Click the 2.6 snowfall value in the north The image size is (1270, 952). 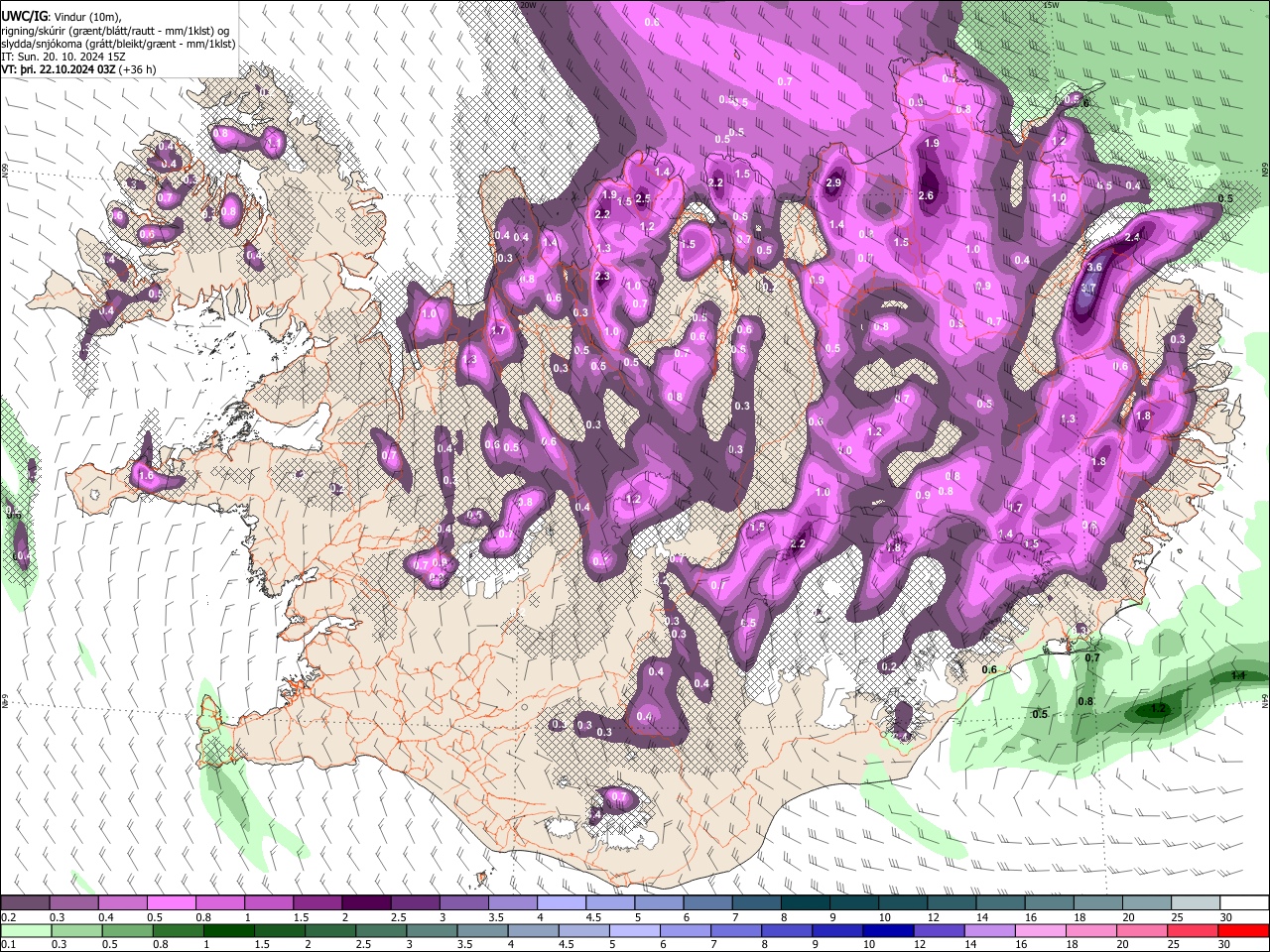(x=927, y=196)
